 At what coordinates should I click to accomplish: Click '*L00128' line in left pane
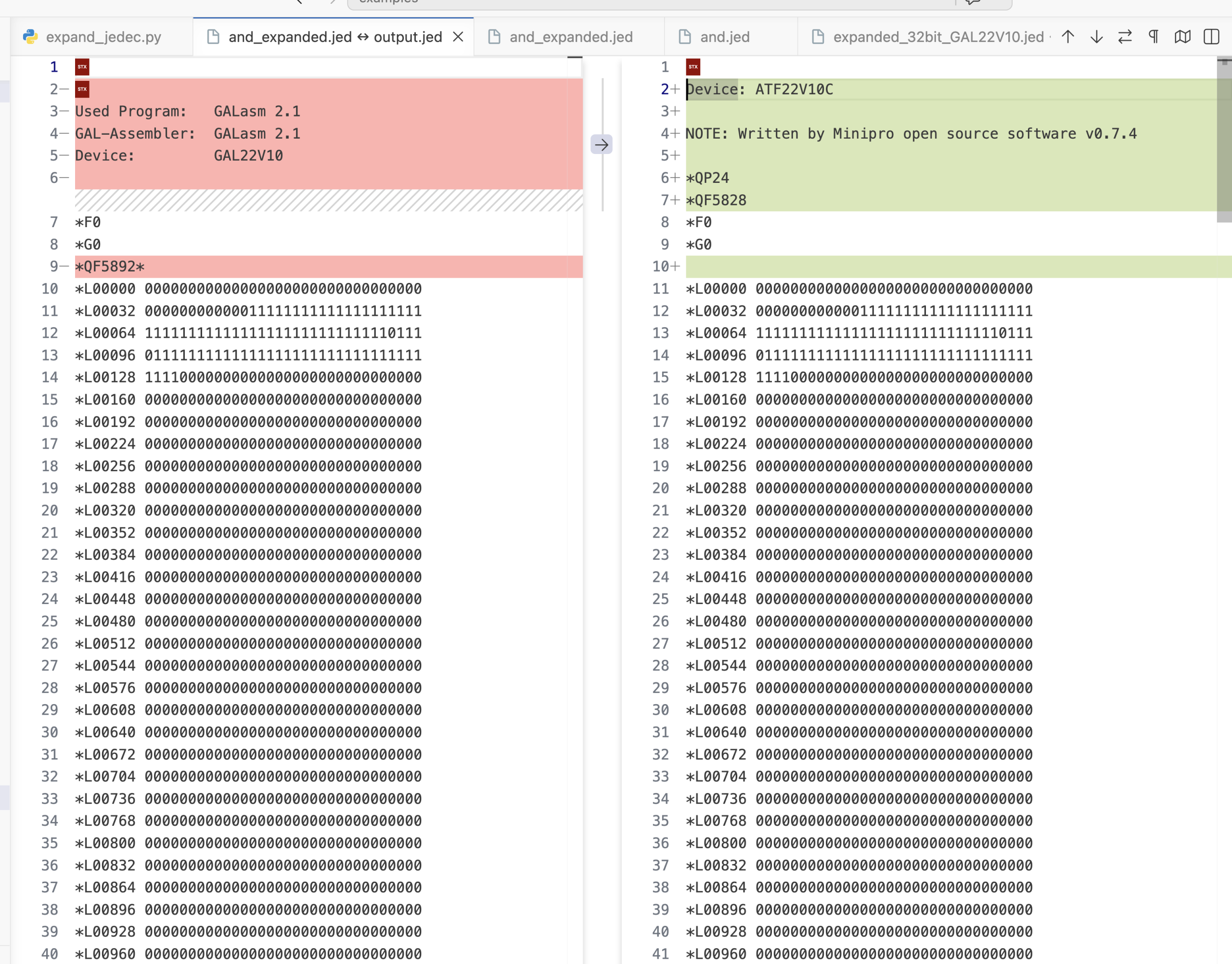(248, 378)
